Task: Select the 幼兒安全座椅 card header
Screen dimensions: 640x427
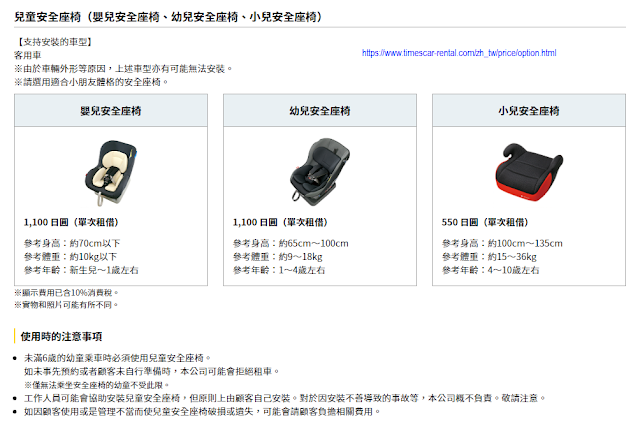Action: [320, 111]
